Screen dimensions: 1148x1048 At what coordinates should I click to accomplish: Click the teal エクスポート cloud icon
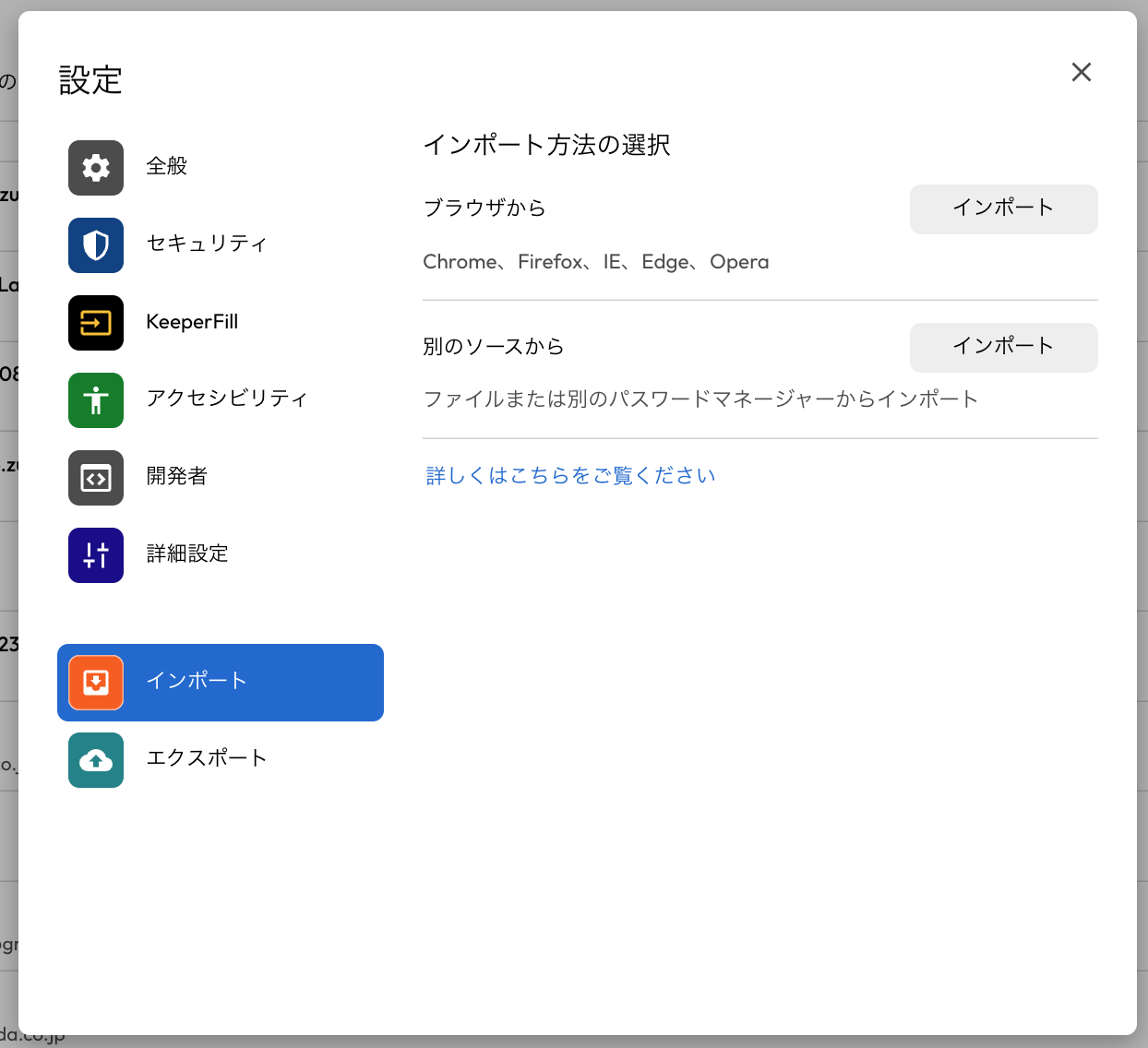(96, 760)
